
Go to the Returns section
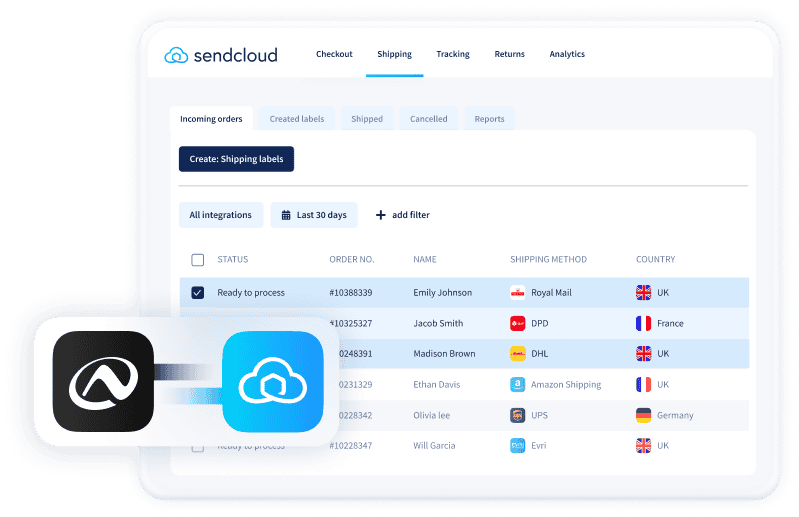[x=509, y=54]
